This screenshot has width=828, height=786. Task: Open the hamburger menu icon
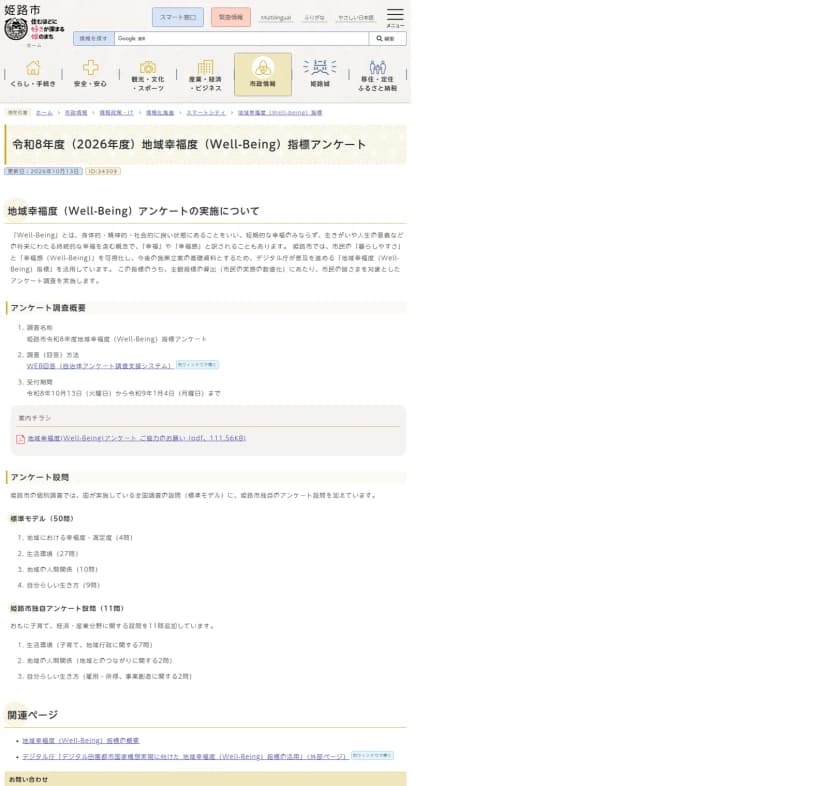click(395, 17)
